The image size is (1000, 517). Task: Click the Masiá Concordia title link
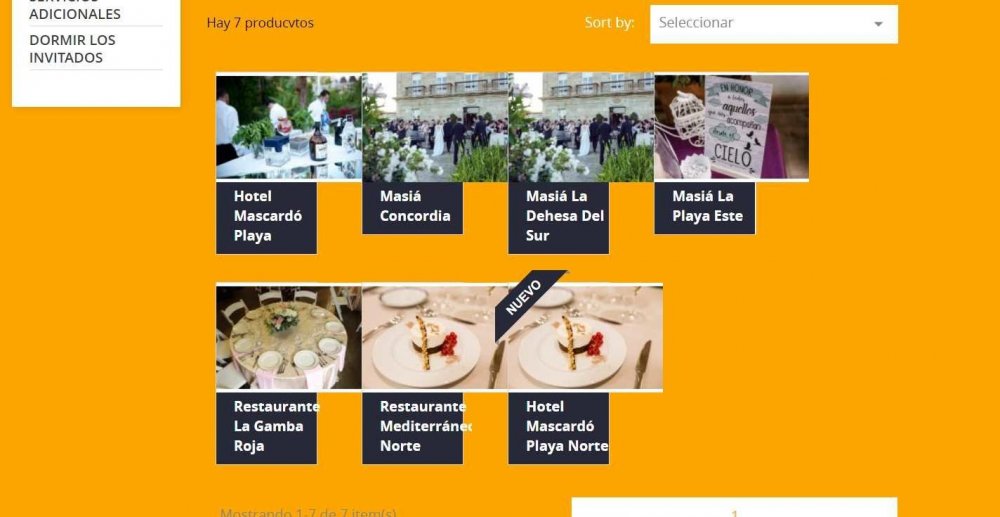coord(415,206)
